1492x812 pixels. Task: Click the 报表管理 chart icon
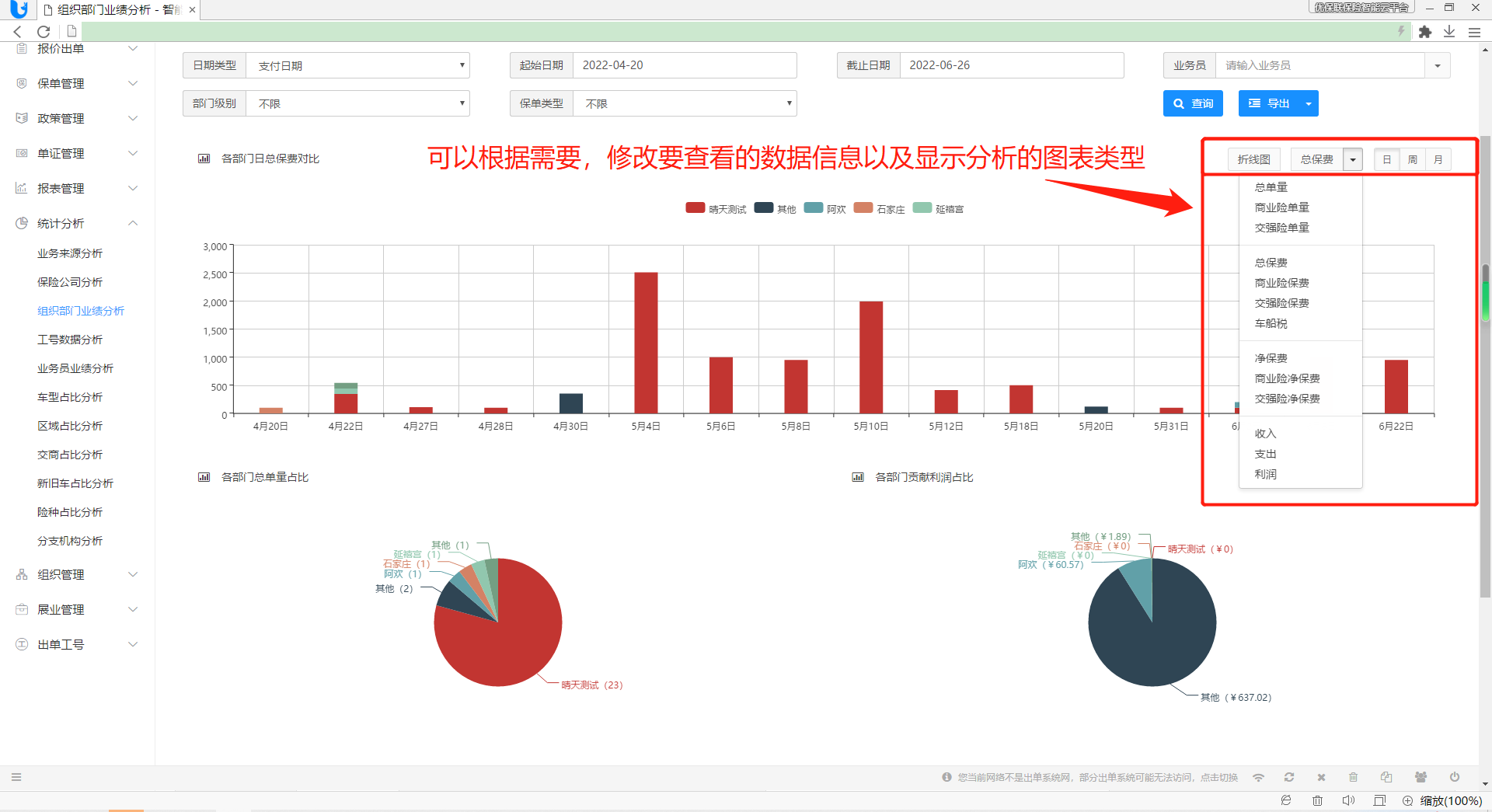pyautogui.click(x=22, y=188)
